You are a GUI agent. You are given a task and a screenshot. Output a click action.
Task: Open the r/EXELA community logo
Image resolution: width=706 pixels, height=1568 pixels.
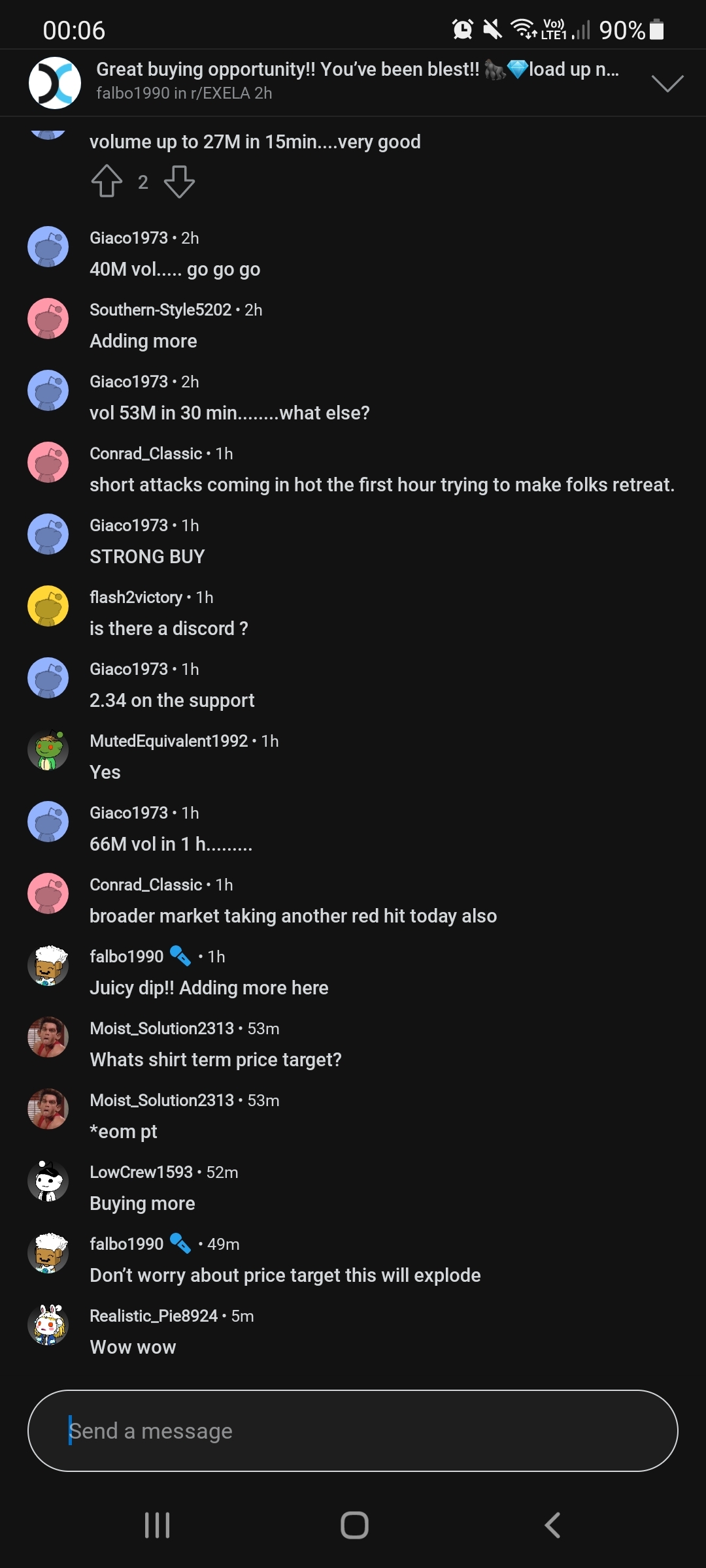(x=55, y=83)
